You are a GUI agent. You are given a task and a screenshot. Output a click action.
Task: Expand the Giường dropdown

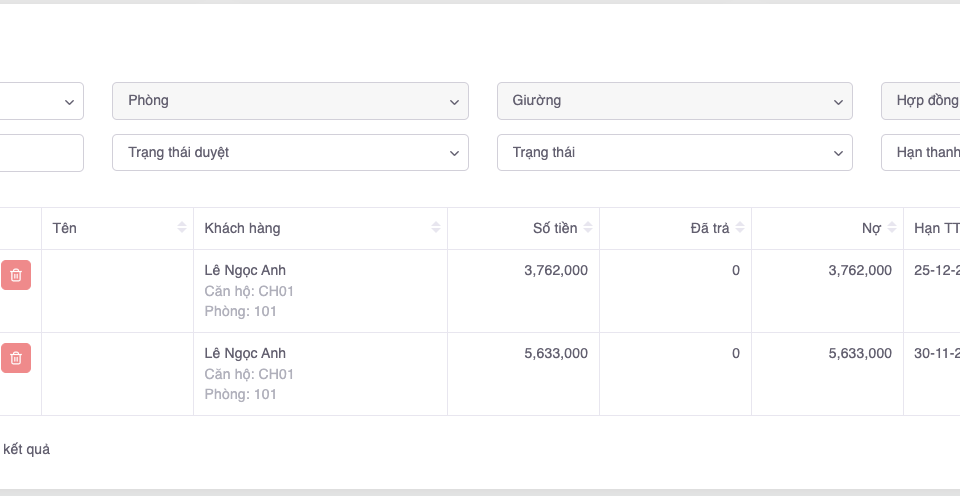(x=674, y=101)
